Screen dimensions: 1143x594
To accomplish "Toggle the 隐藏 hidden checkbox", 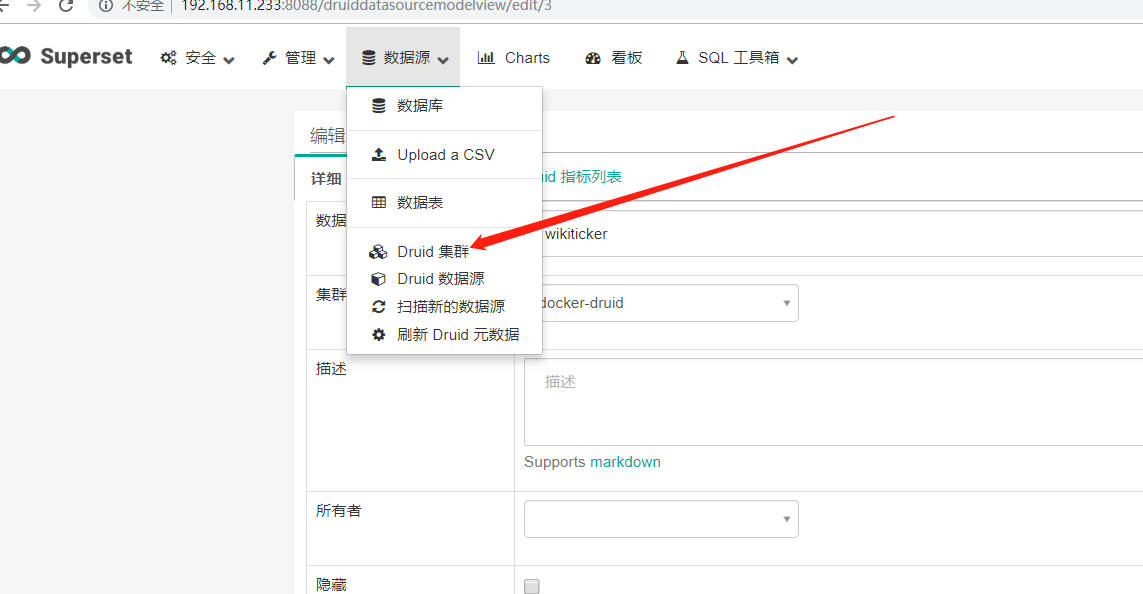I will click(x=532, y=586).
